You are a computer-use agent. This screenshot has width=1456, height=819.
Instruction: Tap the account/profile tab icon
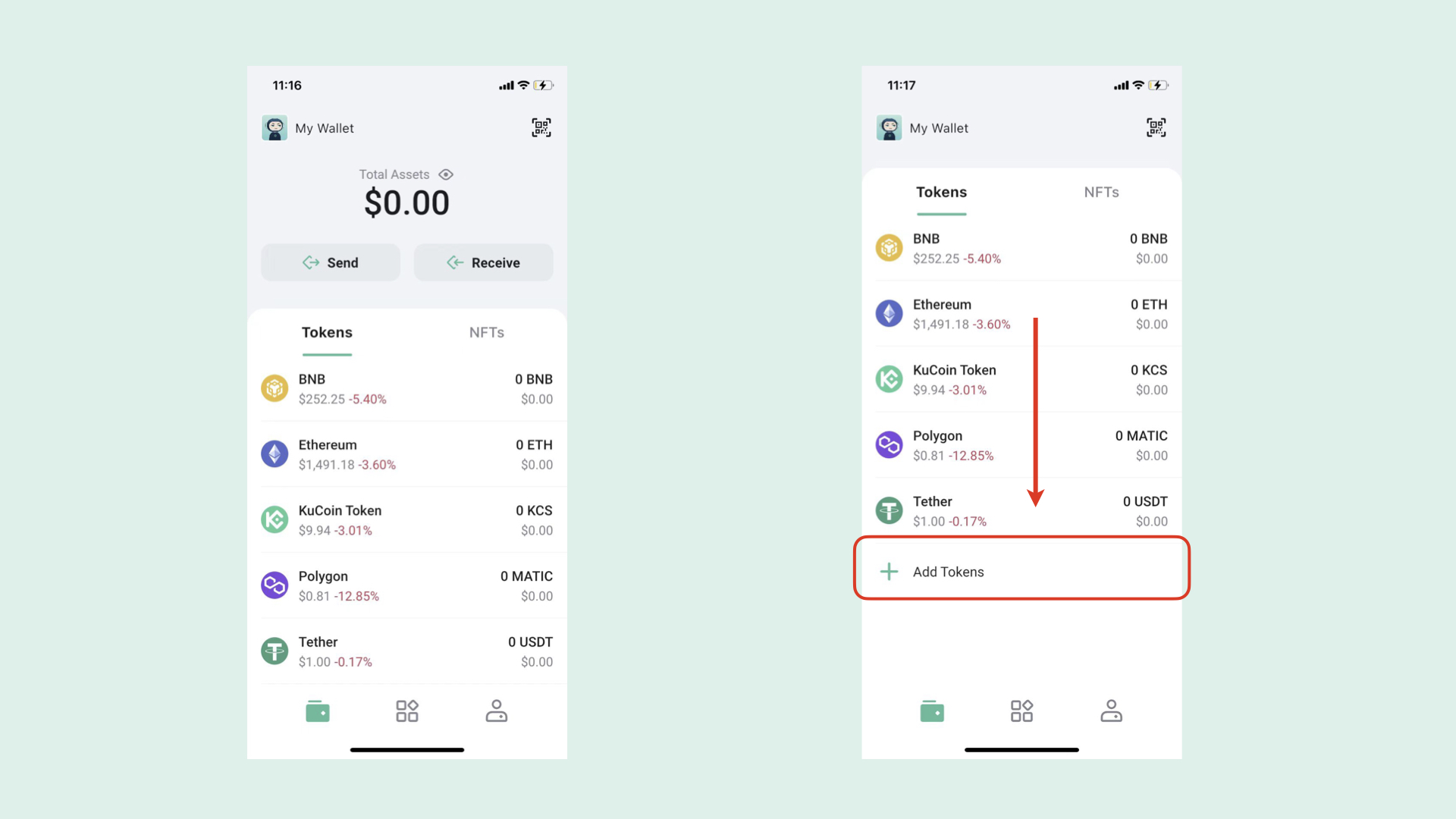(497, 711)
